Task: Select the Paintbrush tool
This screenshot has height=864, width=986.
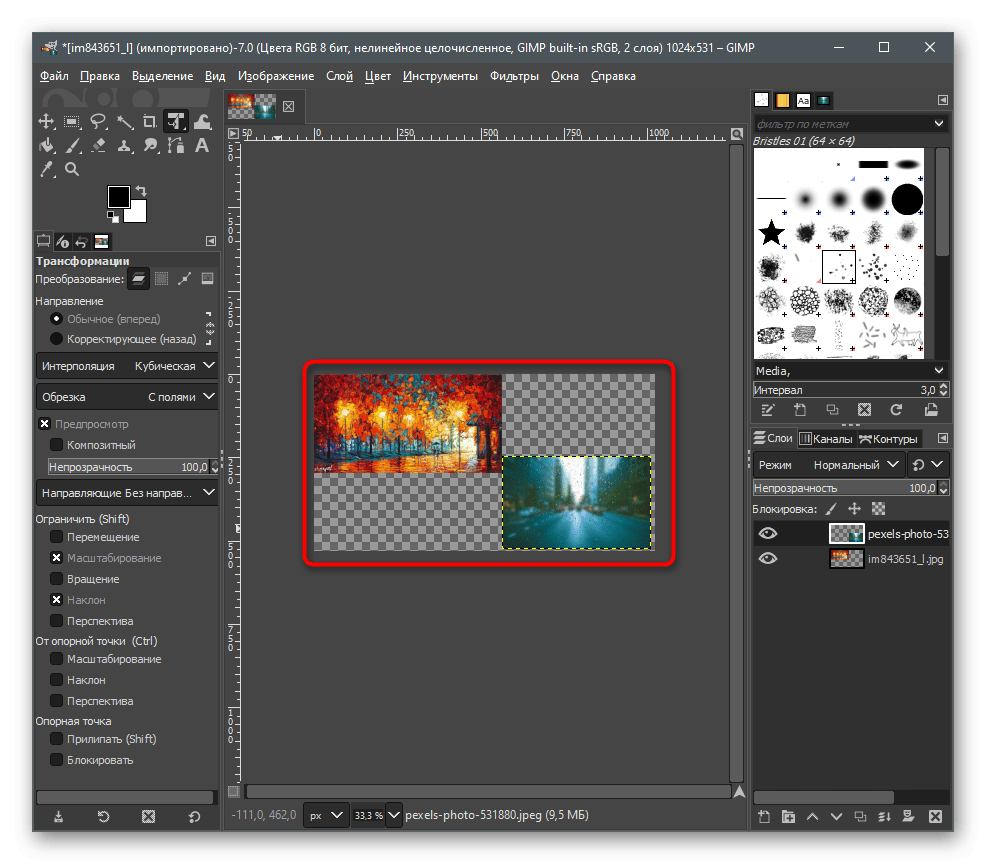Action: point(73,146)
